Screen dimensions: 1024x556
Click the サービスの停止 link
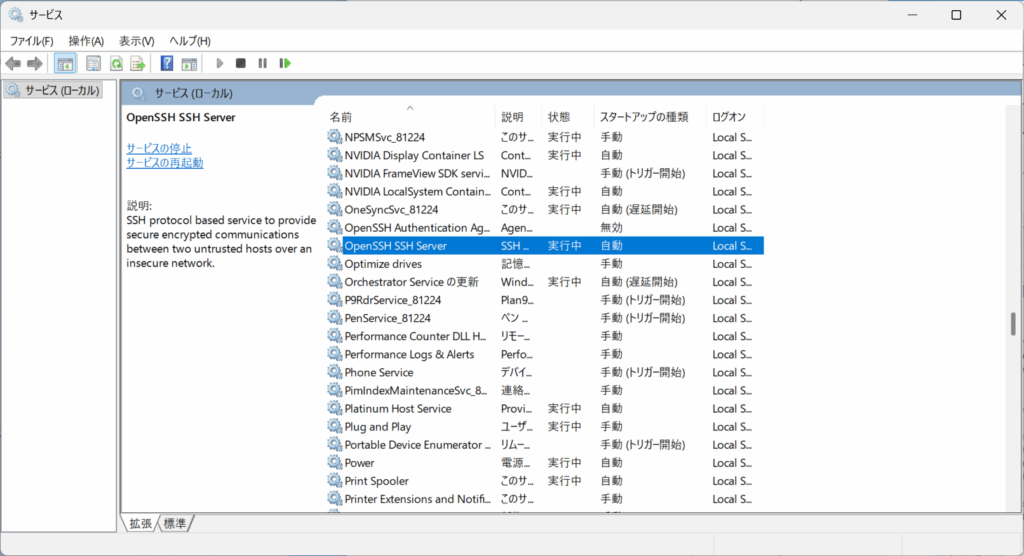pyautogui.click(x=159, y=148)
